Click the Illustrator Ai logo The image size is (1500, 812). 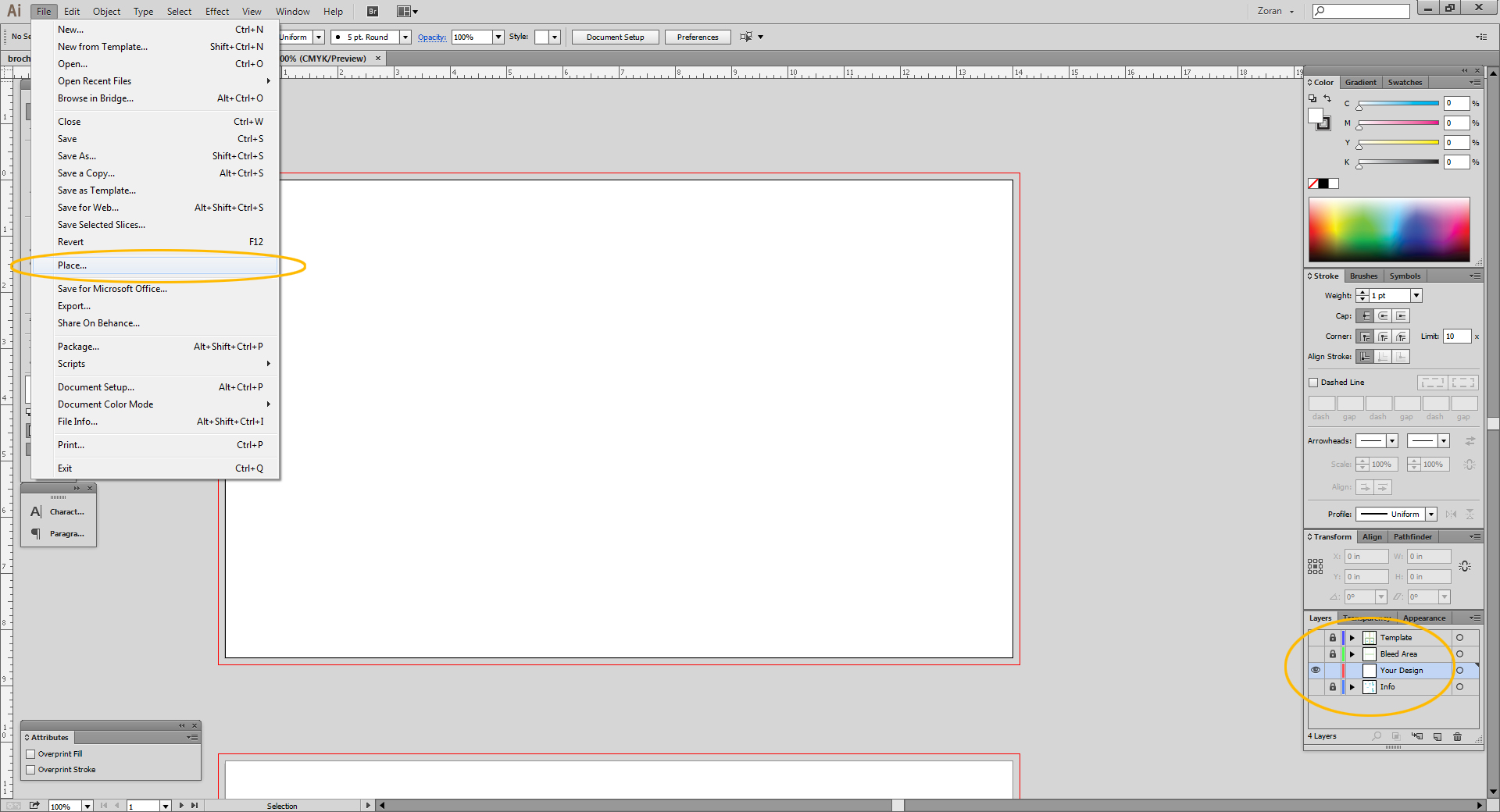(x=14, y=11)
